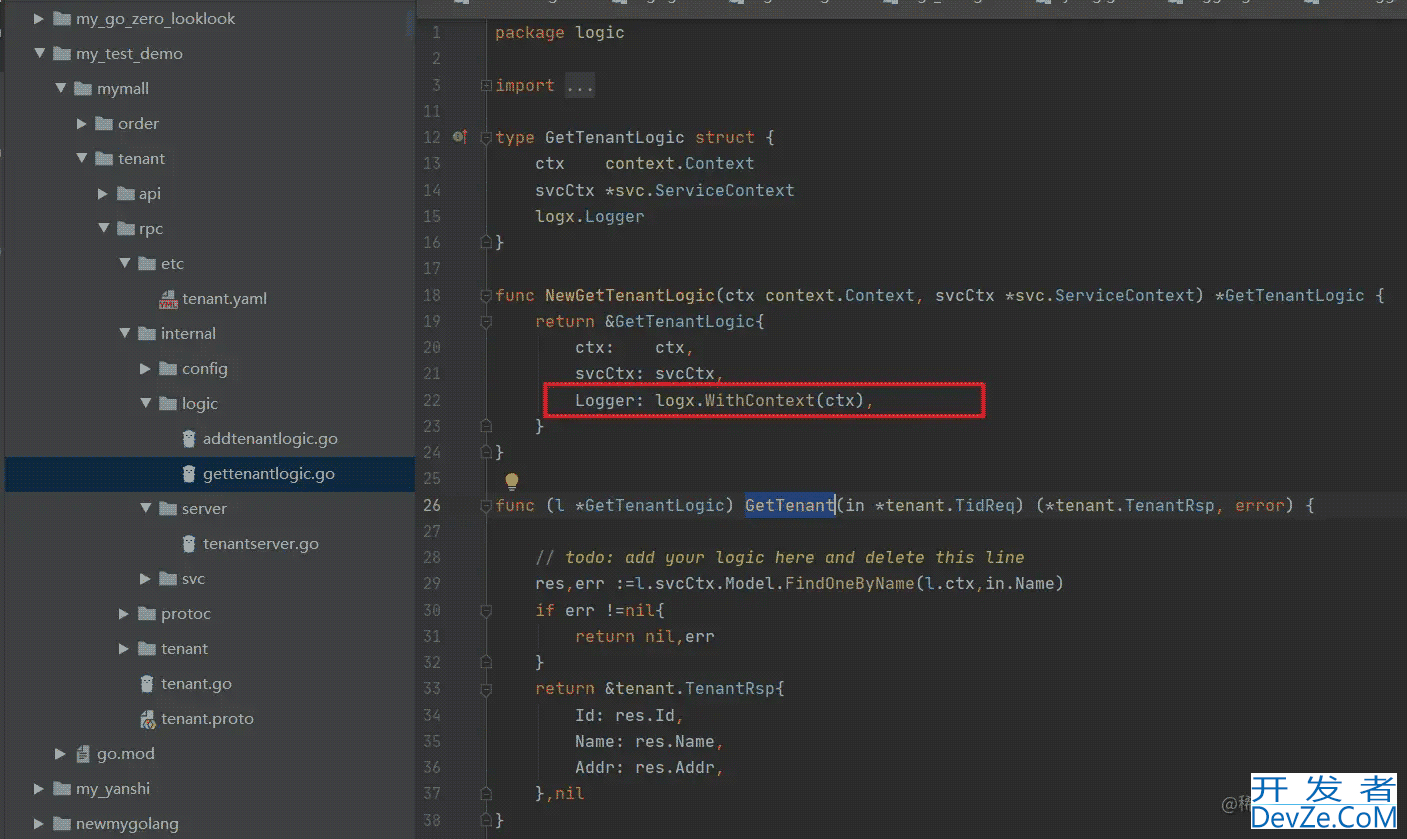Click the gopher icon of gettenantlogic.go
The height and width of the screenshot is (839, 1407).
(189, 474)
